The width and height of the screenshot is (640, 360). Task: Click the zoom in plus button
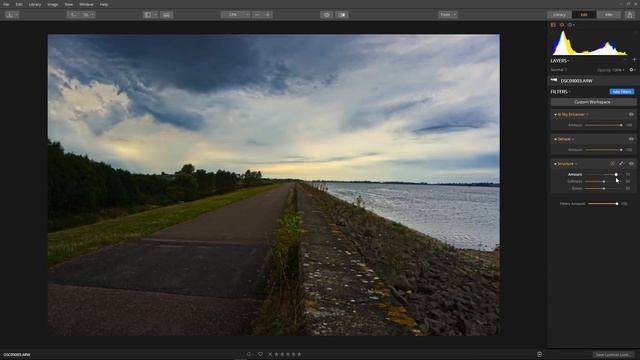coord(268,15)
